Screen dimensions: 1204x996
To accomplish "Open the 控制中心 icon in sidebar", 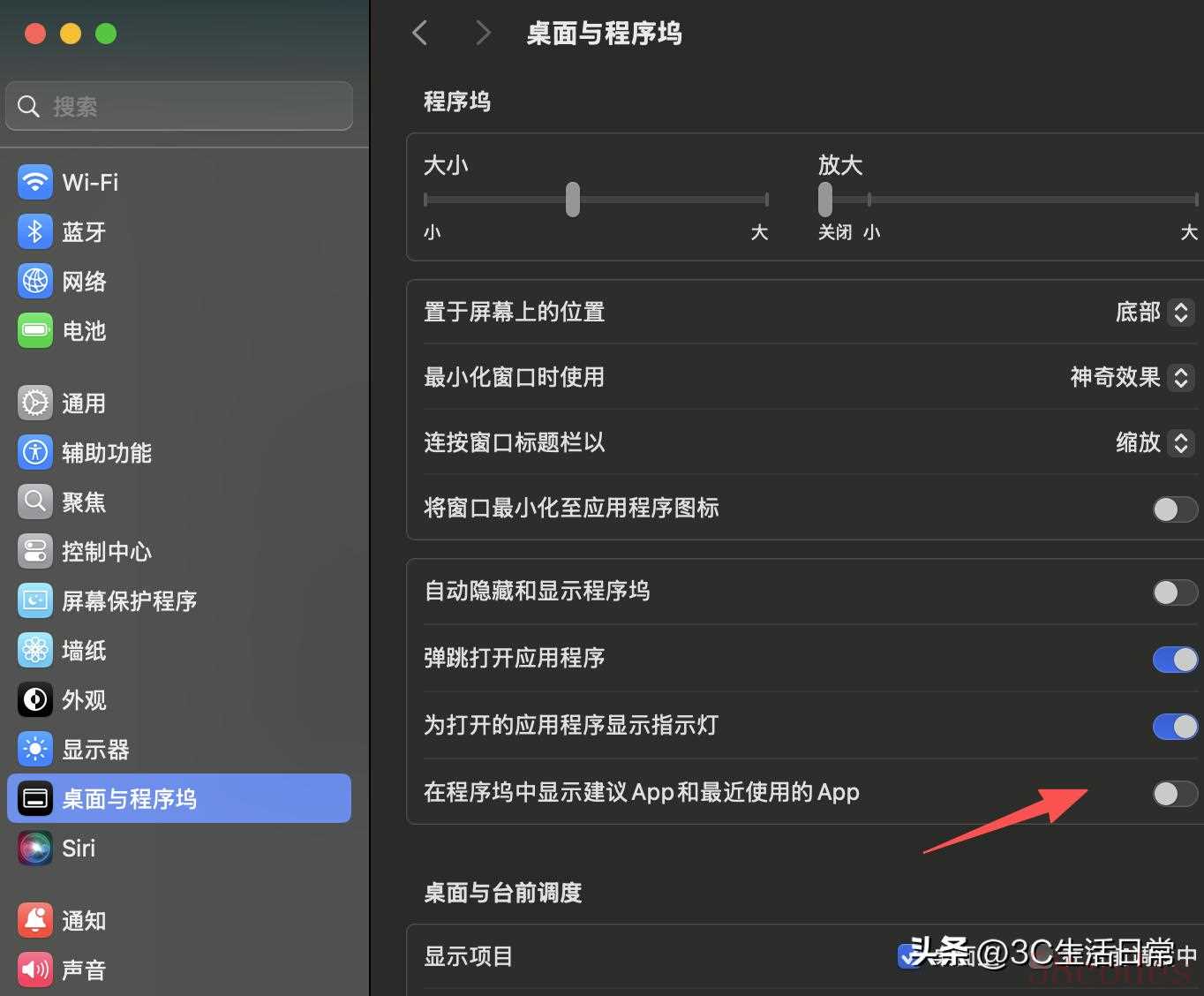I will click(35, 552).
